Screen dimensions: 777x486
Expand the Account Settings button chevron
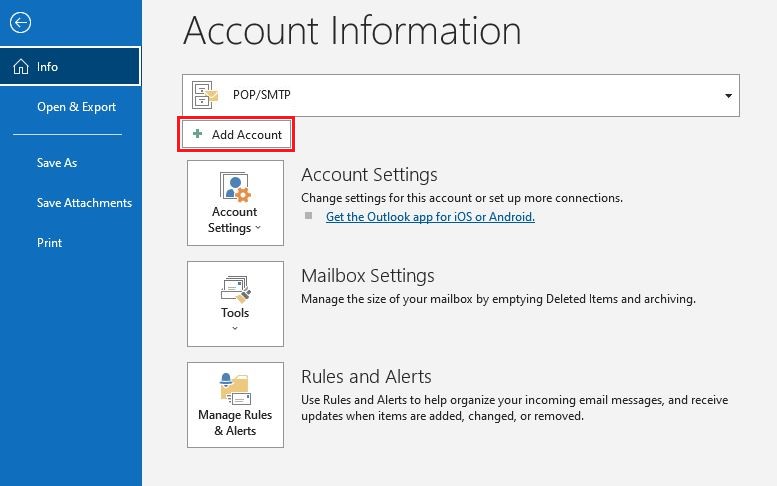click(x=258, y=228)
